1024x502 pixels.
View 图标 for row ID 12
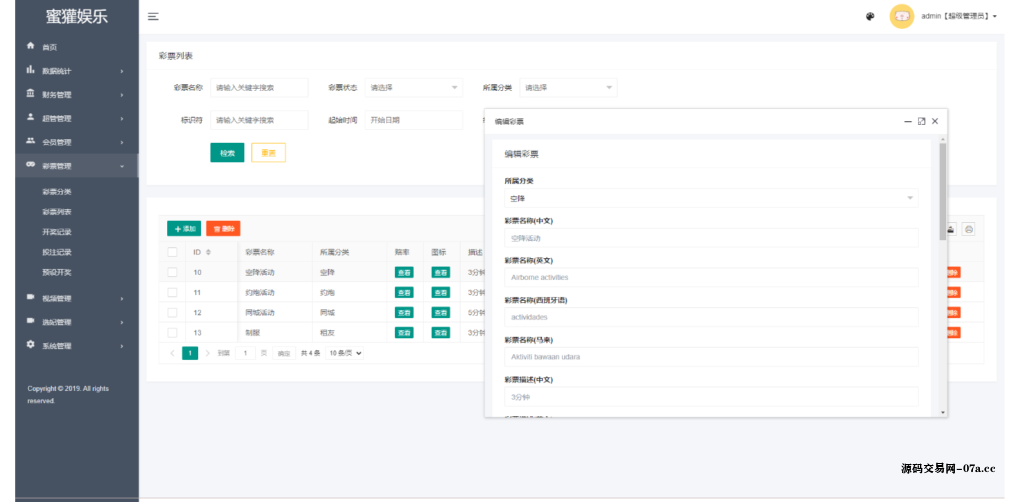[440, 313]
